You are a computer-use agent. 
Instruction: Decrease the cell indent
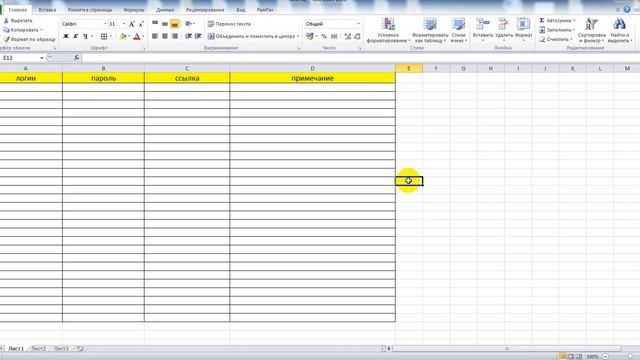click(188, 36)
